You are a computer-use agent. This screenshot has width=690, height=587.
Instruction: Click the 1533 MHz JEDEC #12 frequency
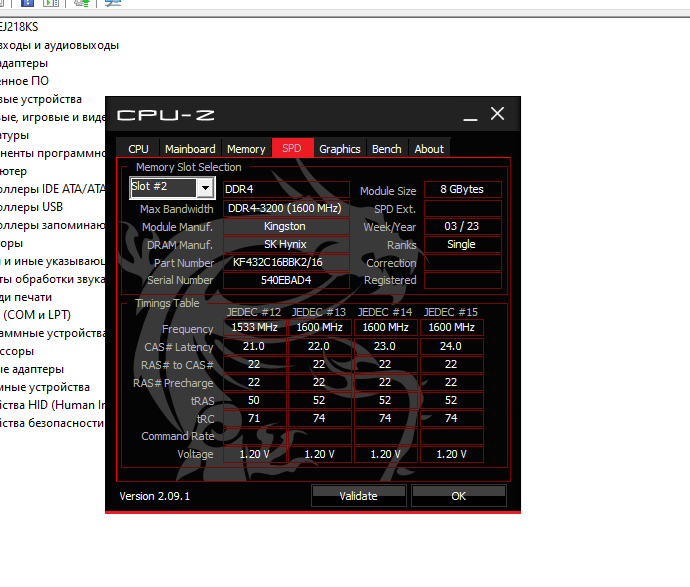(255, 327)
